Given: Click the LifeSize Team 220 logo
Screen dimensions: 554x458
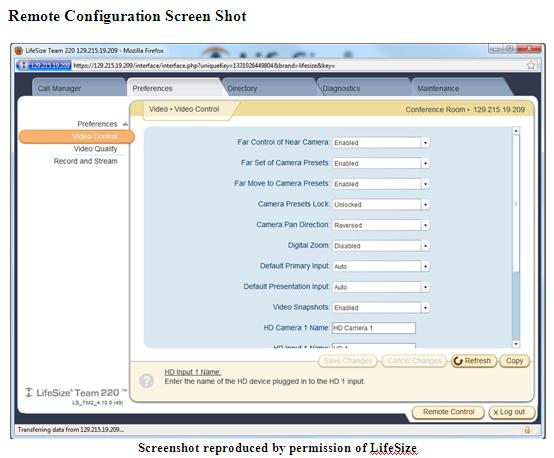Looking at the screenshot, I should 76,393.
